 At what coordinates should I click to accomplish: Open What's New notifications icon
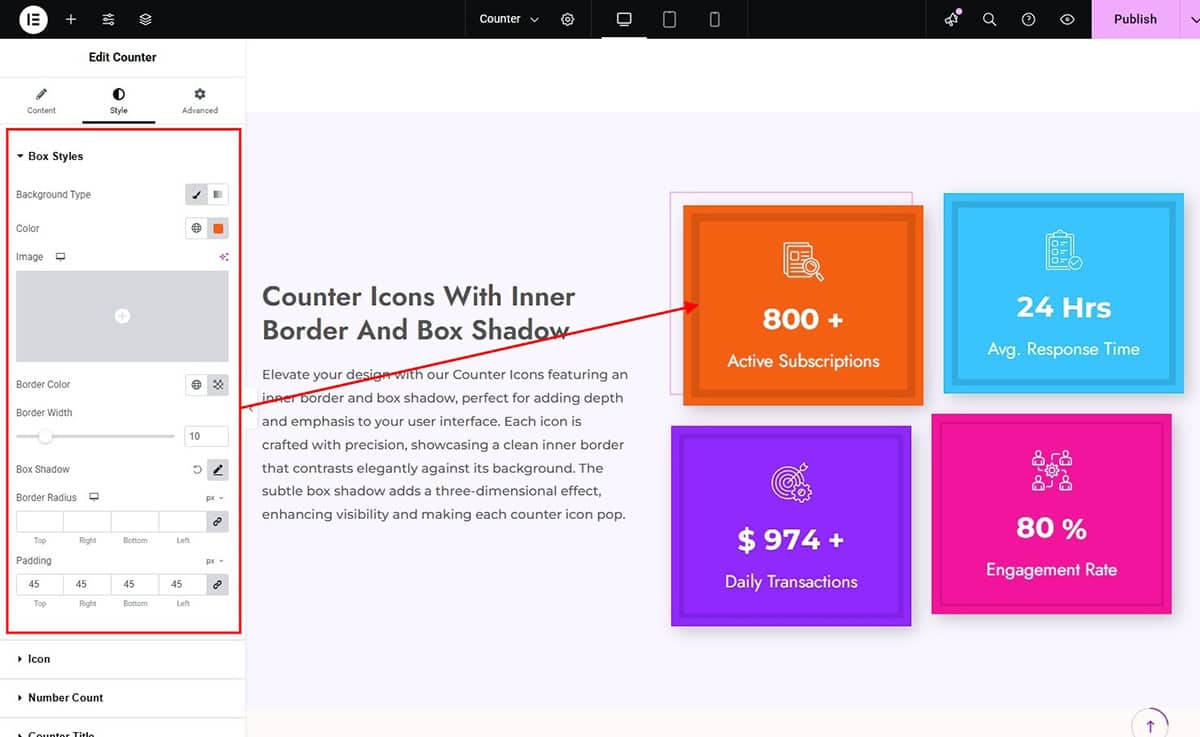pyautogui.click(x=951, y=19)
